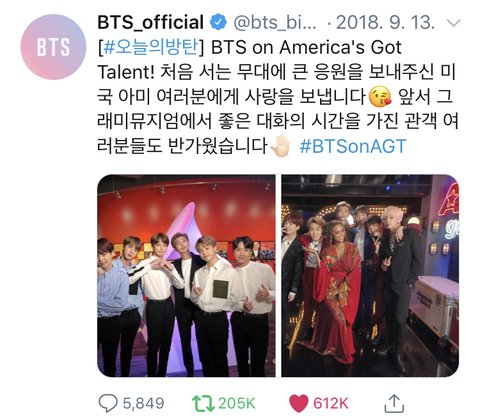Expand the tweet options chevron
The height and width of the screenshot is (420, 480).
(453, 23)
